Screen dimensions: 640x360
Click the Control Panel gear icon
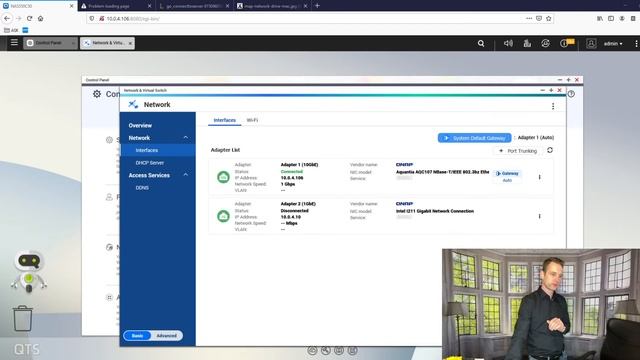tap(97, 94)
